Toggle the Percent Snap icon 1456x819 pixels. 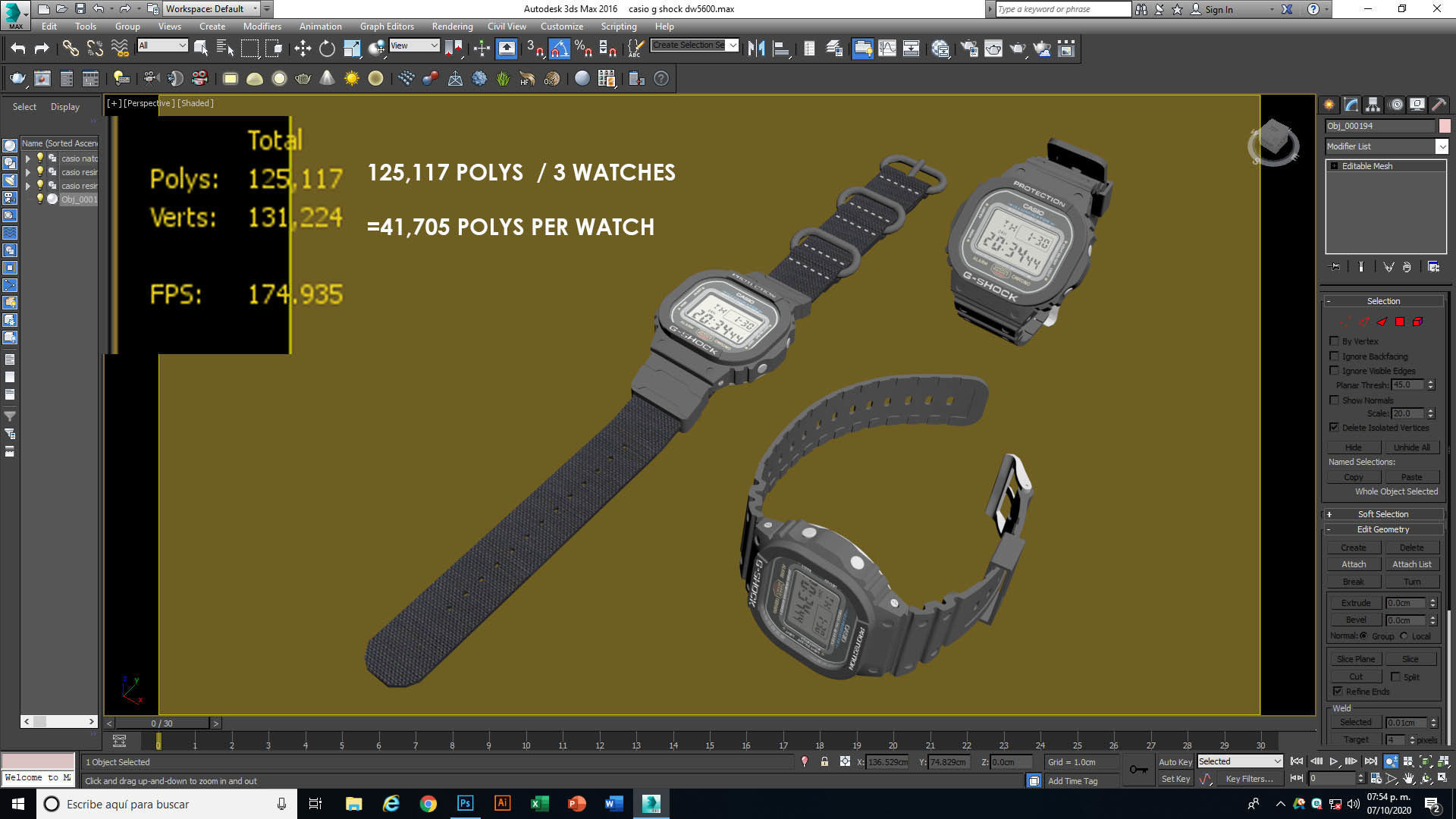click(x=583, y=49)
